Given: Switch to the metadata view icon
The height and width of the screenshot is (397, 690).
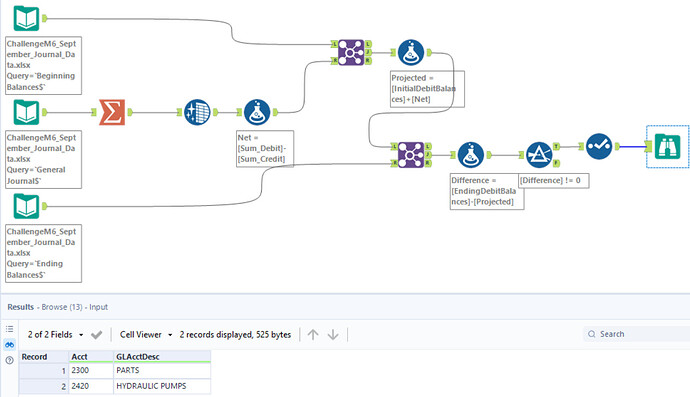Looking at the screenshot, I should [x=9, y=329].
